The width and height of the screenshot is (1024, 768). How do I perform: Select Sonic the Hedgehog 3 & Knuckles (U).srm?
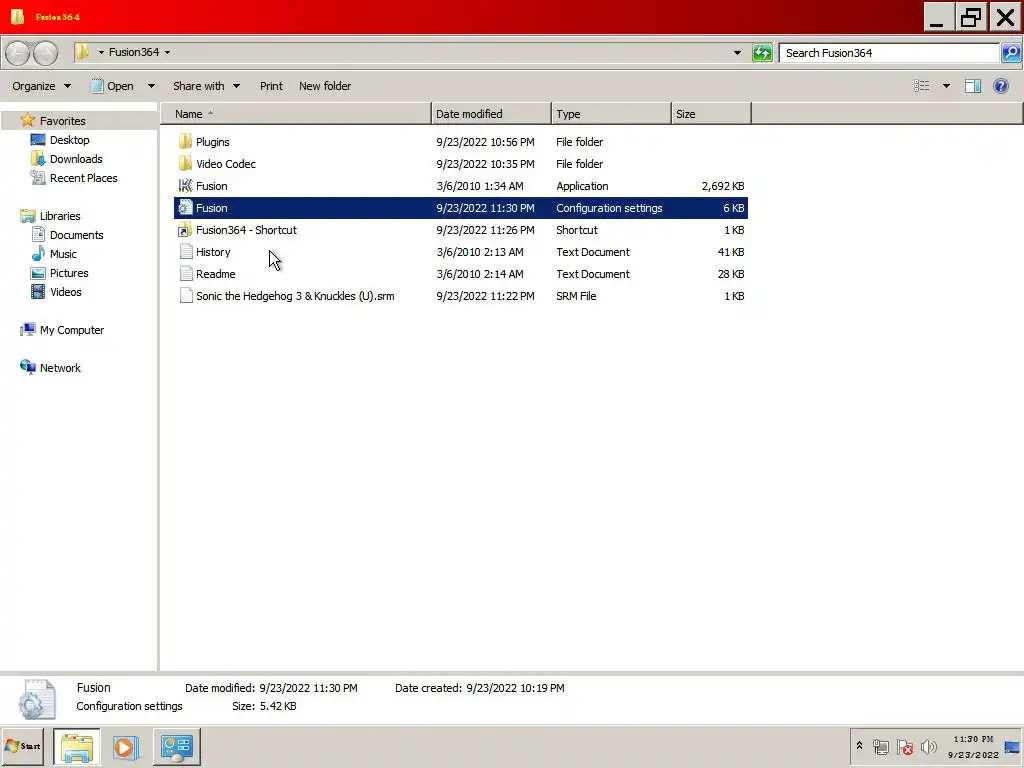pyautogui.click(x=295, y=296)
